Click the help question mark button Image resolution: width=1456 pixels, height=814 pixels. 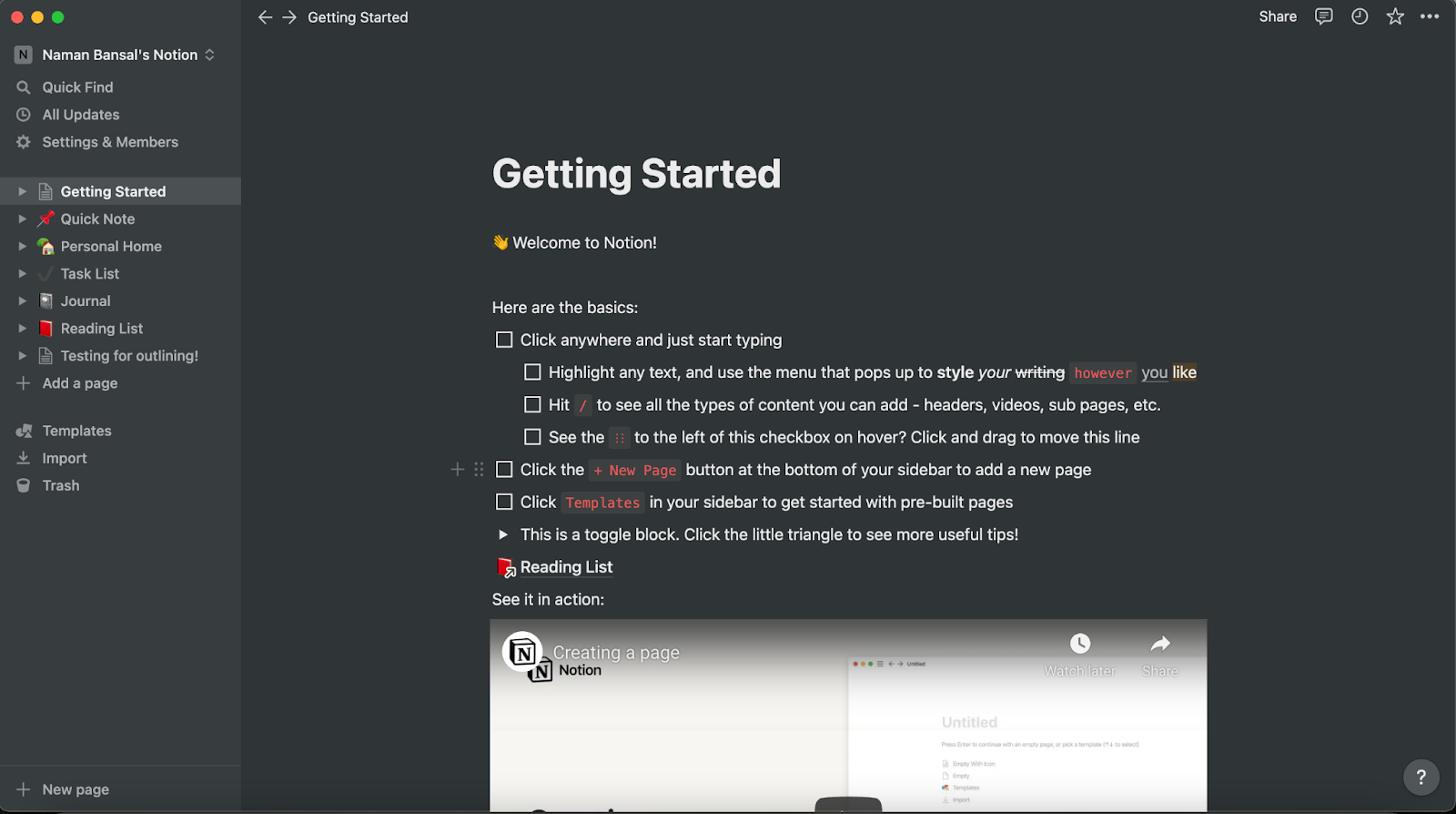click(1421, 777)
